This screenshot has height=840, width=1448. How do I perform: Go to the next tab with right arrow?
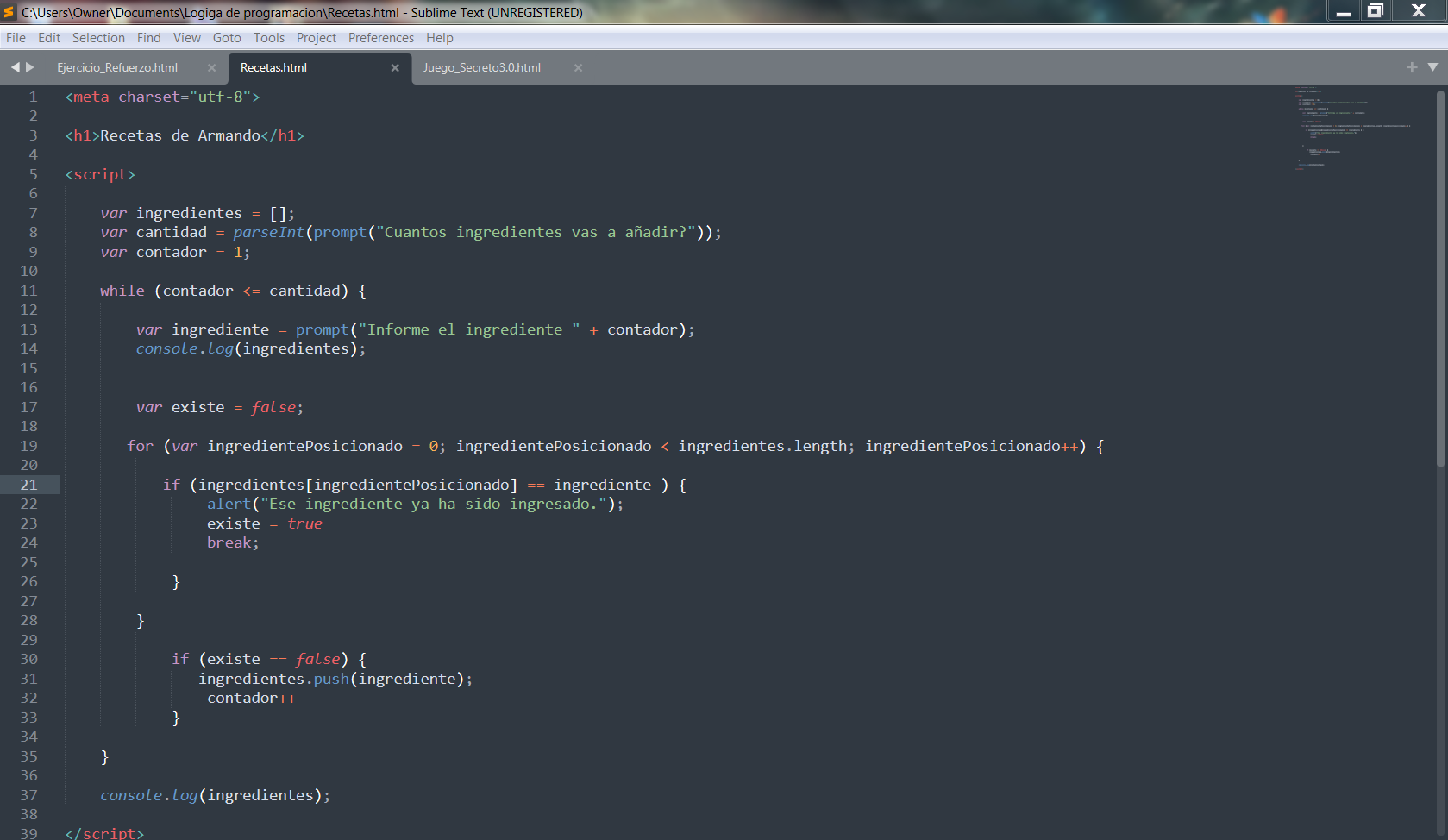[x=30, y=67]
